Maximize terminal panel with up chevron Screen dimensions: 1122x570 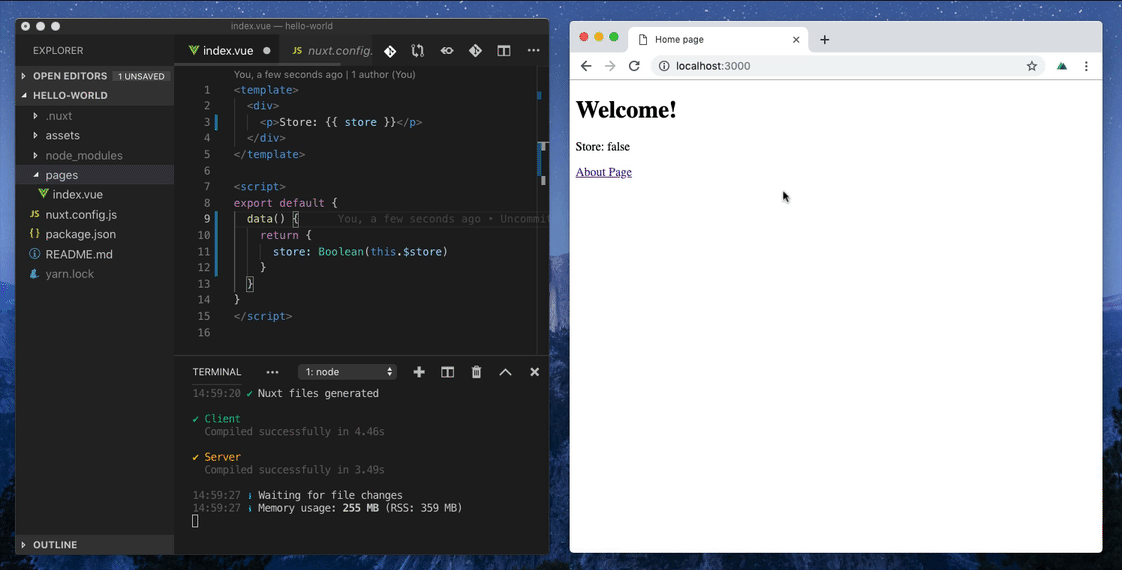click(x=505, y=372)
